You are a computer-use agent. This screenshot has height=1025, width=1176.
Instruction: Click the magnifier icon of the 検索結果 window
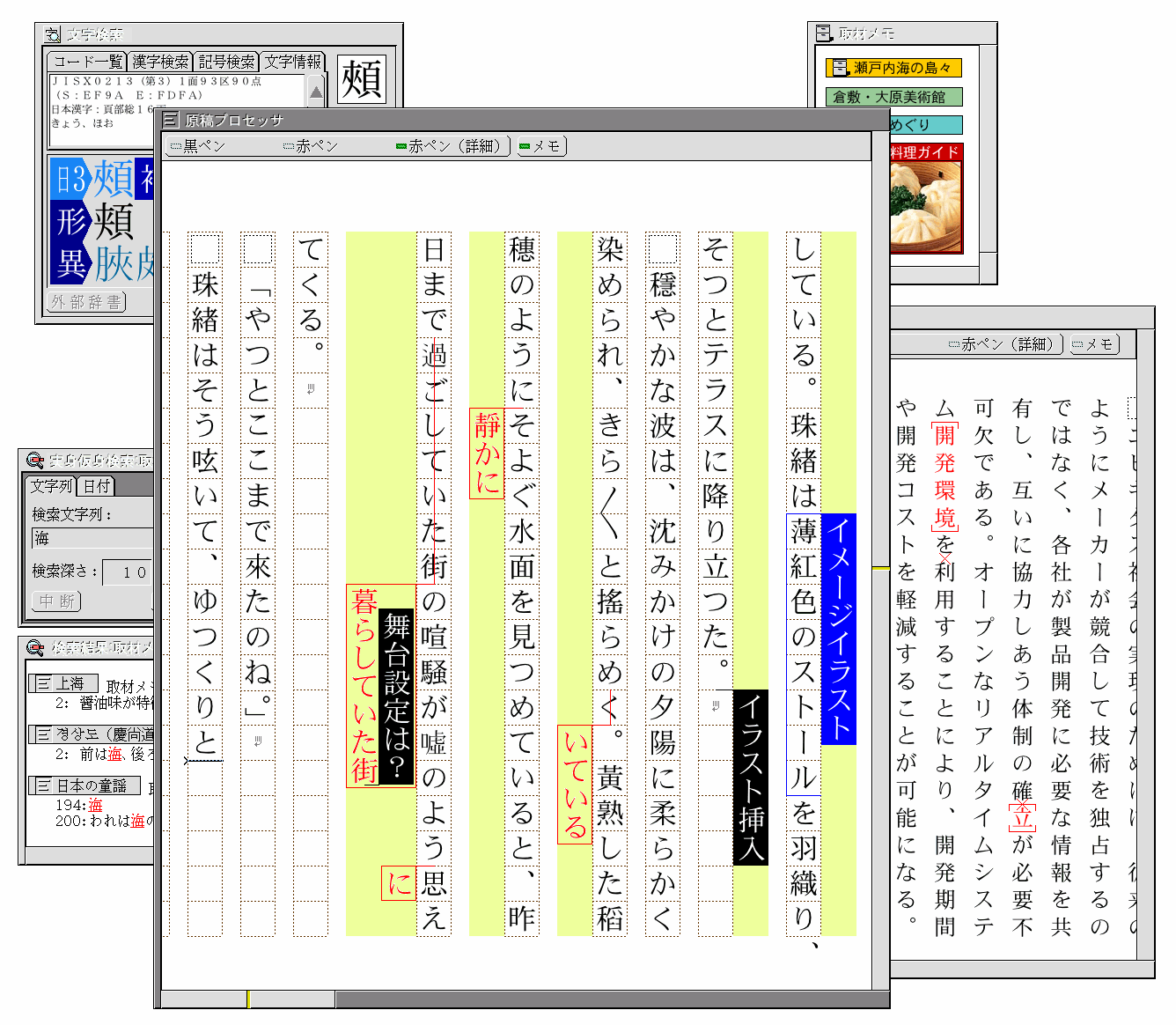tap(34, 648)
